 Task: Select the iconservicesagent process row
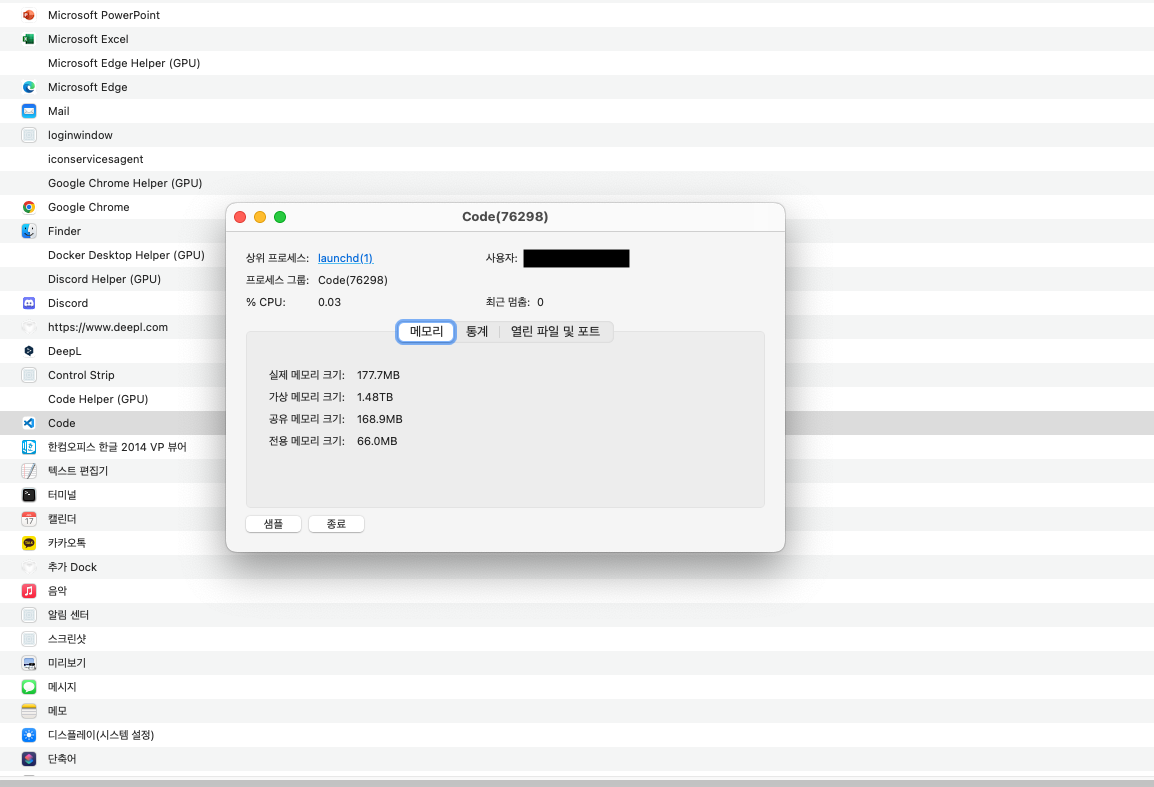pyautogui.click(x=577, y=159)
